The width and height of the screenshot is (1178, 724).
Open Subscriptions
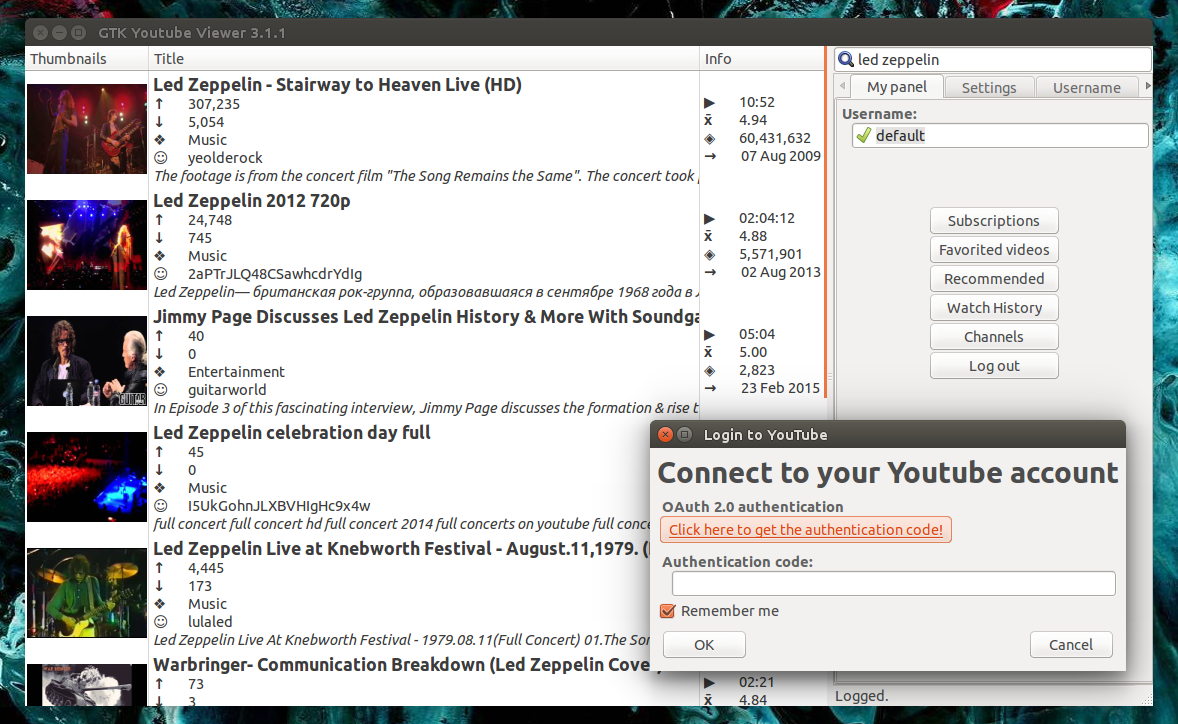[994, 221]
